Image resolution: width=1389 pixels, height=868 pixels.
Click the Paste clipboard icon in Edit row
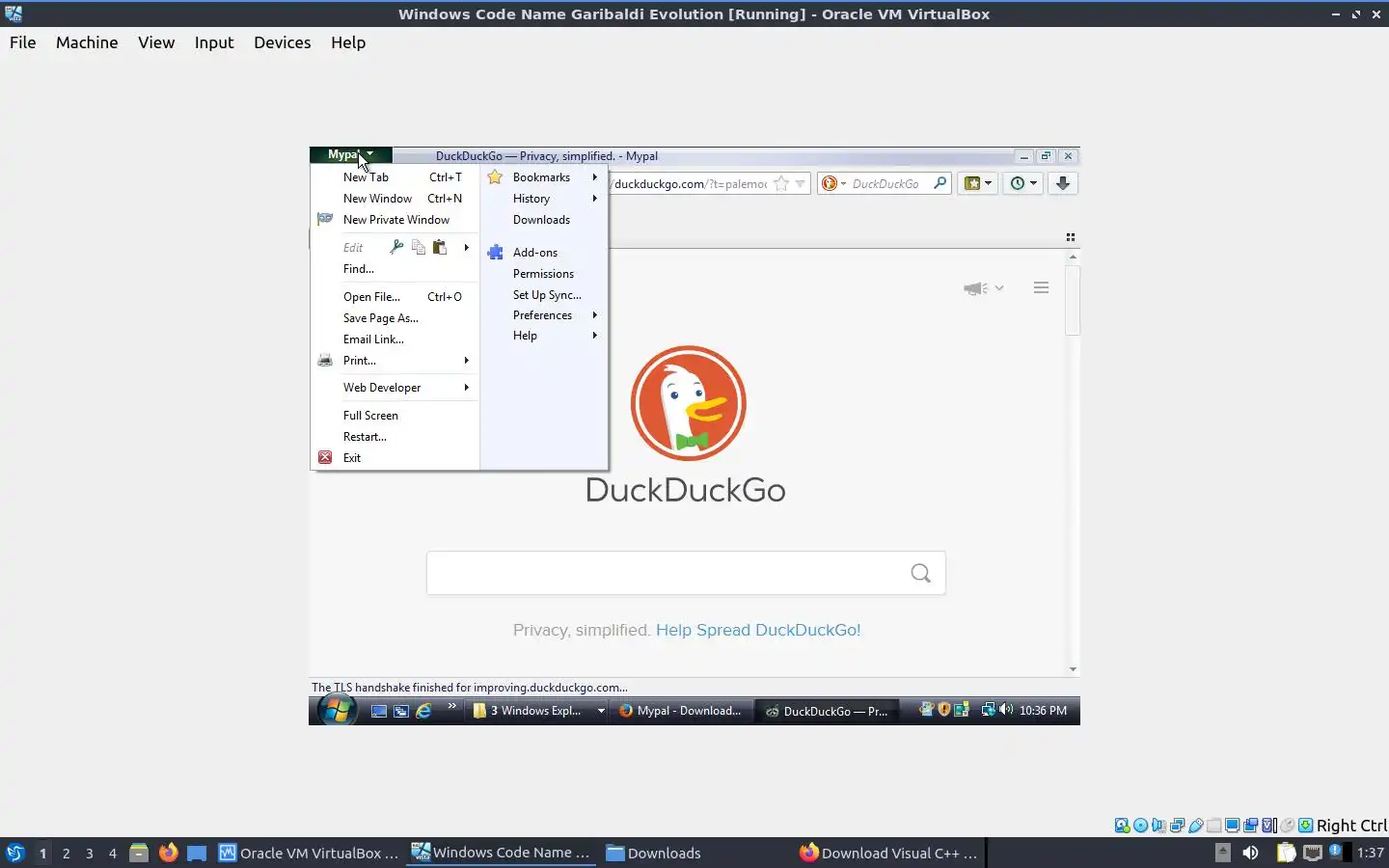(x=440, y=247)
